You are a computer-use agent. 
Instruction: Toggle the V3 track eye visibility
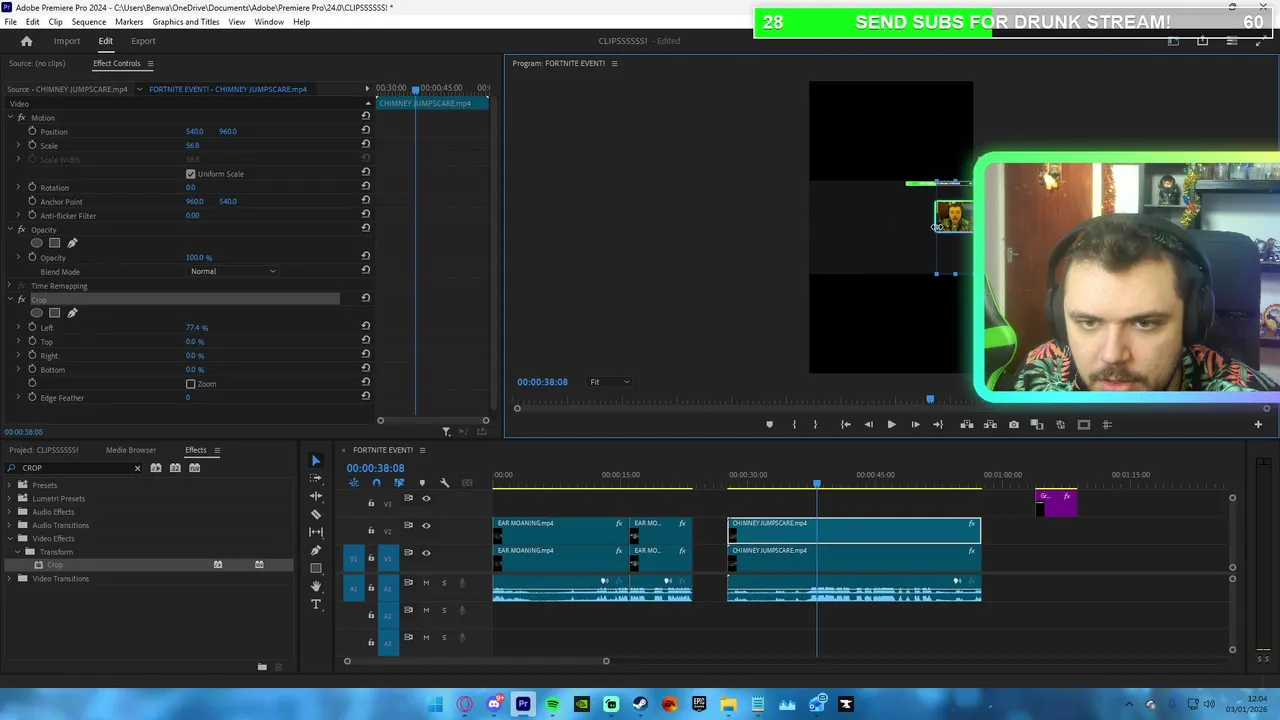coord(426,498)
